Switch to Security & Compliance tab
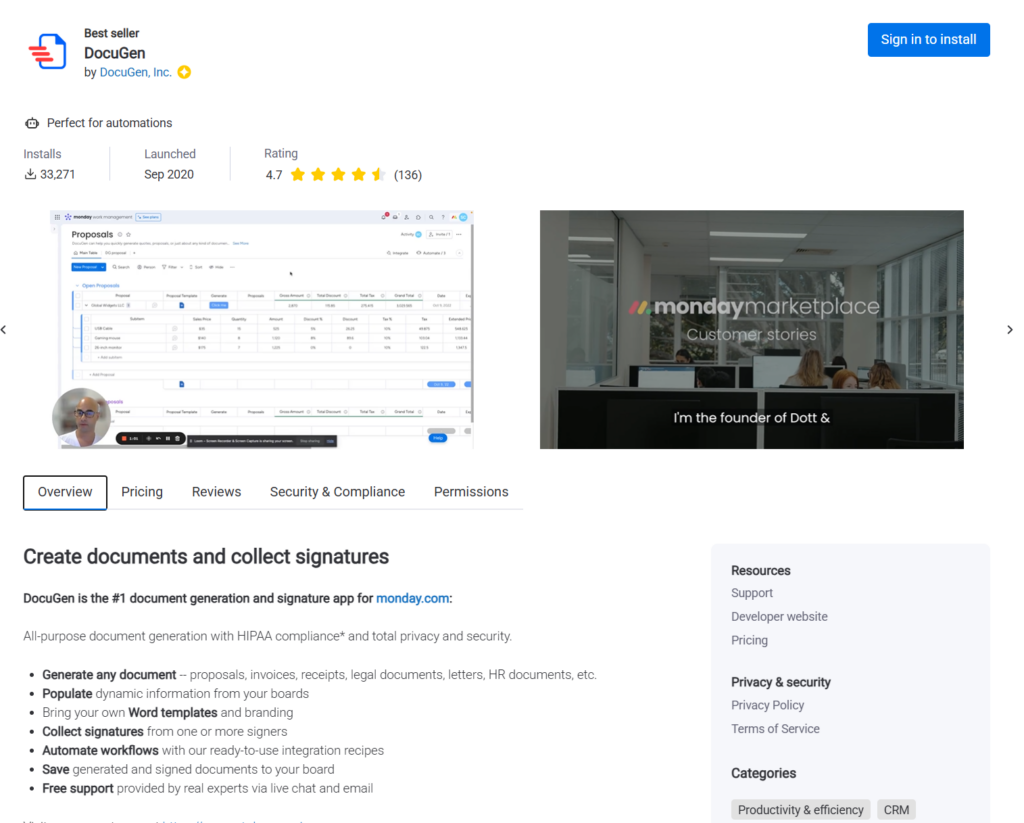The width and height of the screenshot is (1024, 823). (337, 492)
